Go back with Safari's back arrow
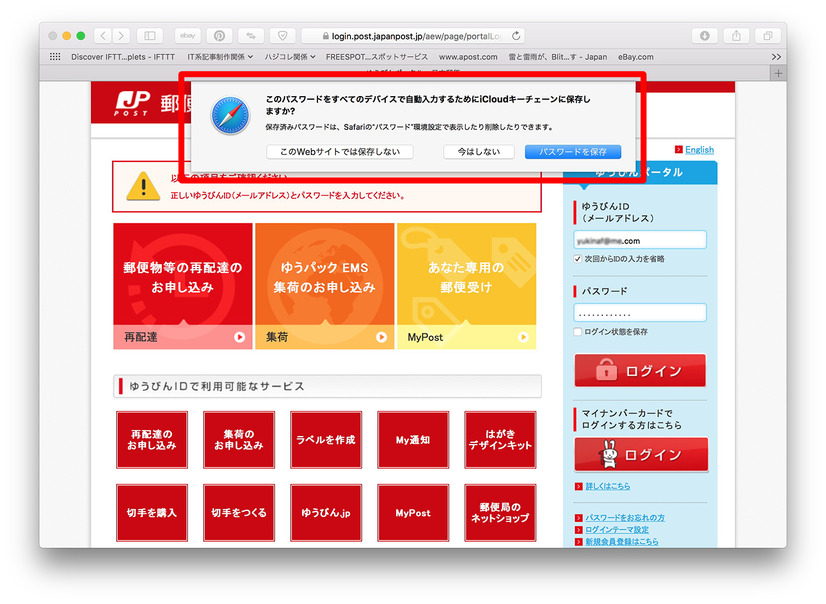The image size is (826, 604). point(103,36)
